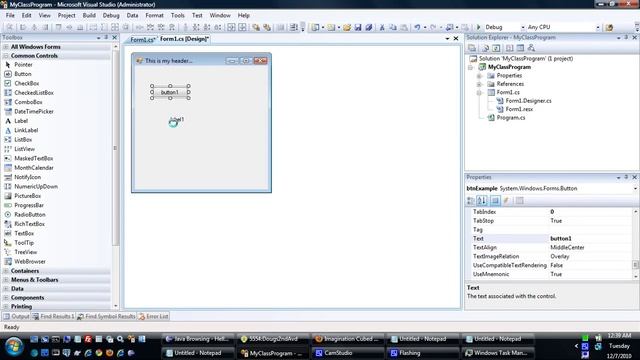640x360 pixels.
Task: Open the Error List tab
Action: click(153, 316)
